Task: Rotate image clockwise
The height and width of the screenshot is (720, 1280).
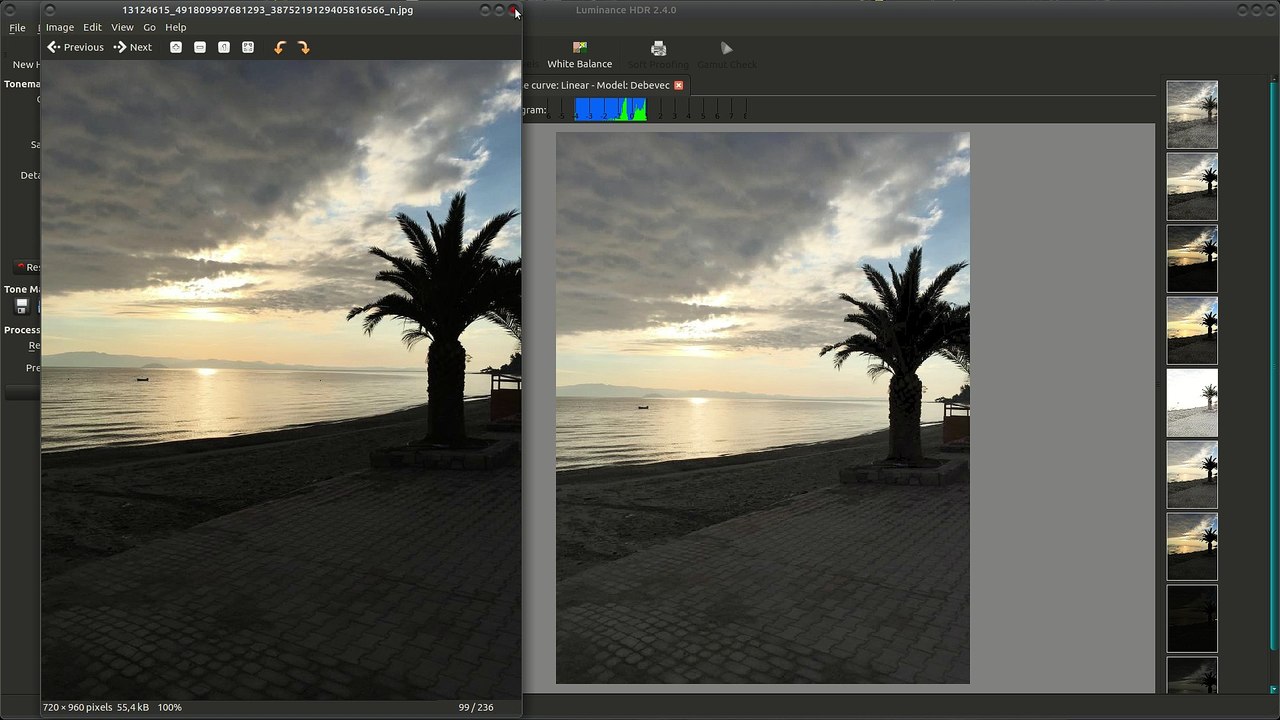Action: click(304, 47)
